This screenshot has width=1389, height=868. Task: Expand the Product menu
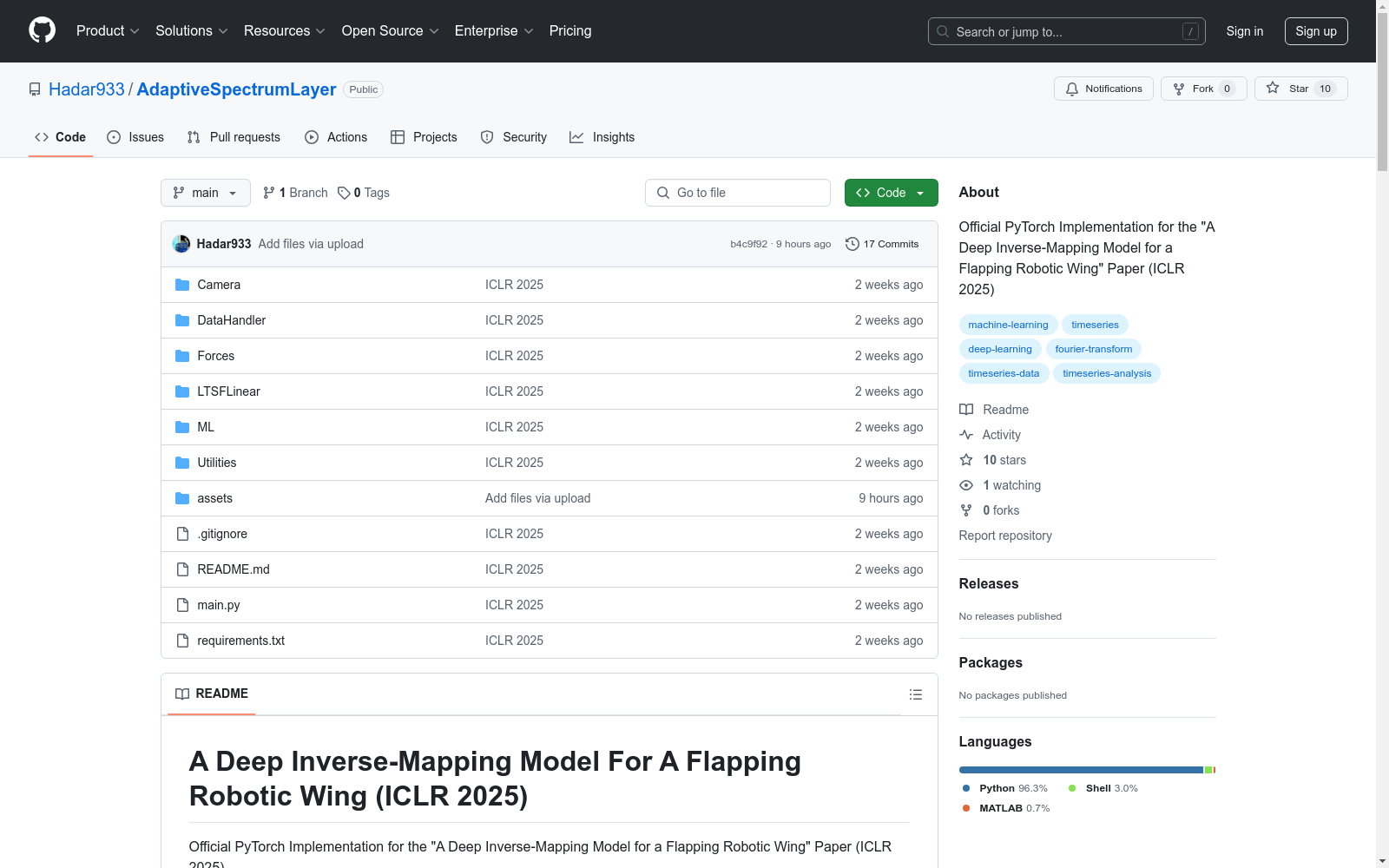[x=108, y=30]
